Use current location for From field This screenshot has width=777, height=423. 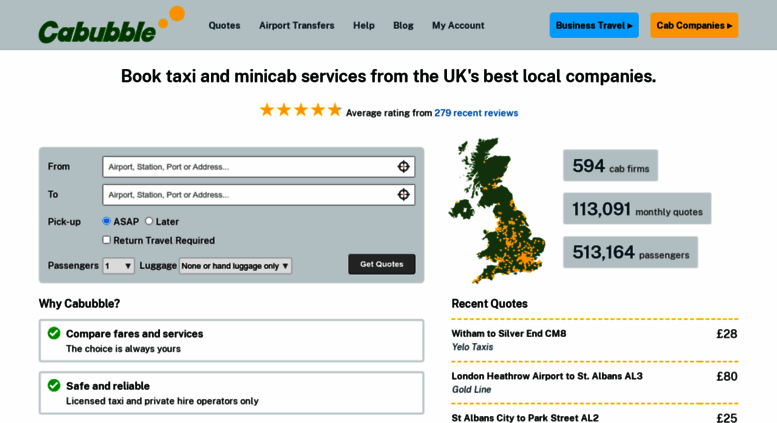[x=403, y=167]
